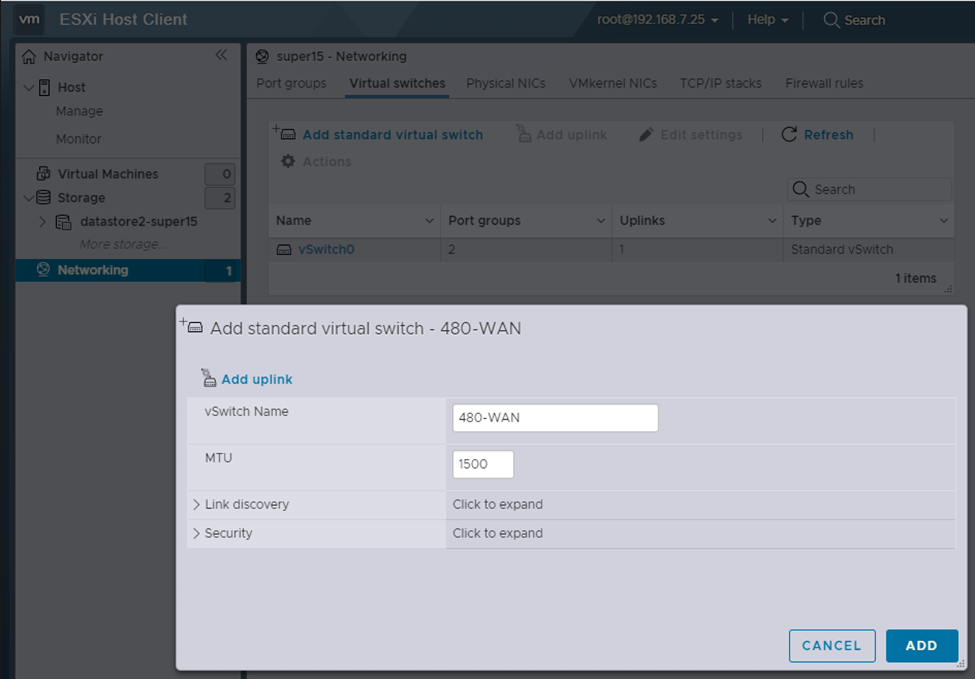Screen dimensions: 975x679
Task: Collapse the Storage tree node
Action: tap(28, 198)
